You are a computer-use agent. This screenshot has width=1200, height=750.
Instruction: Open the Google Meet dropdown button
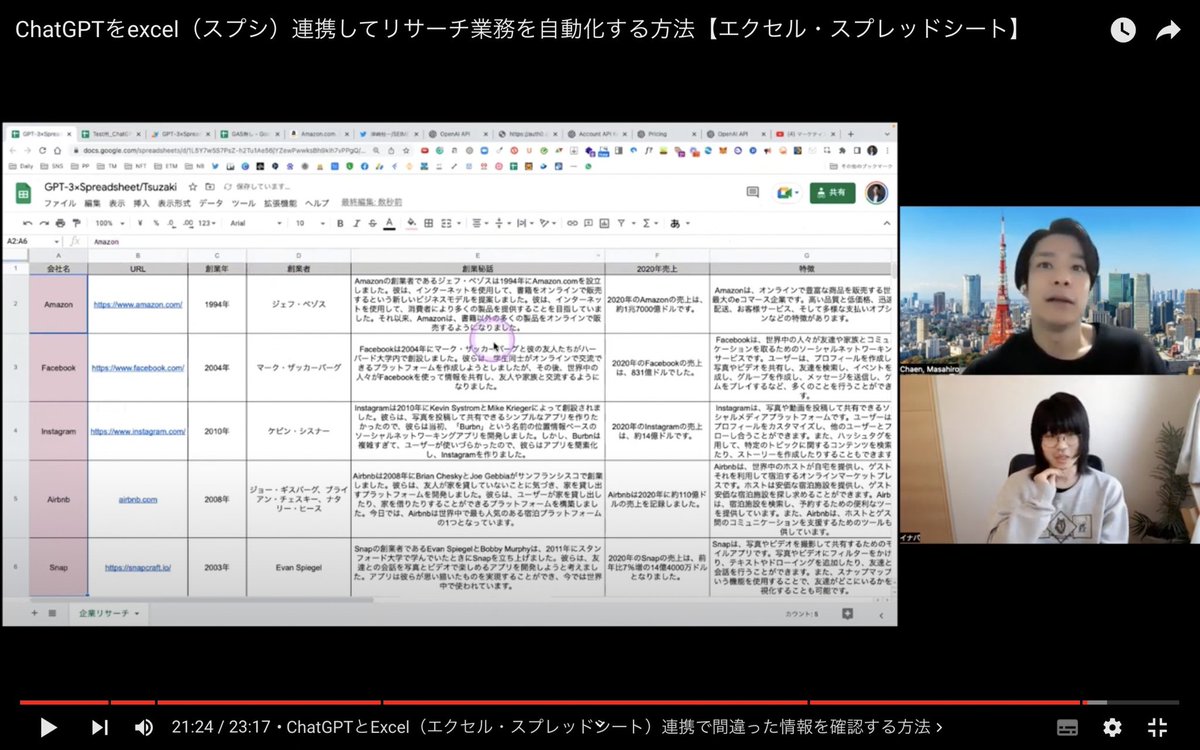pyautogui.click(x=788, y=192)
